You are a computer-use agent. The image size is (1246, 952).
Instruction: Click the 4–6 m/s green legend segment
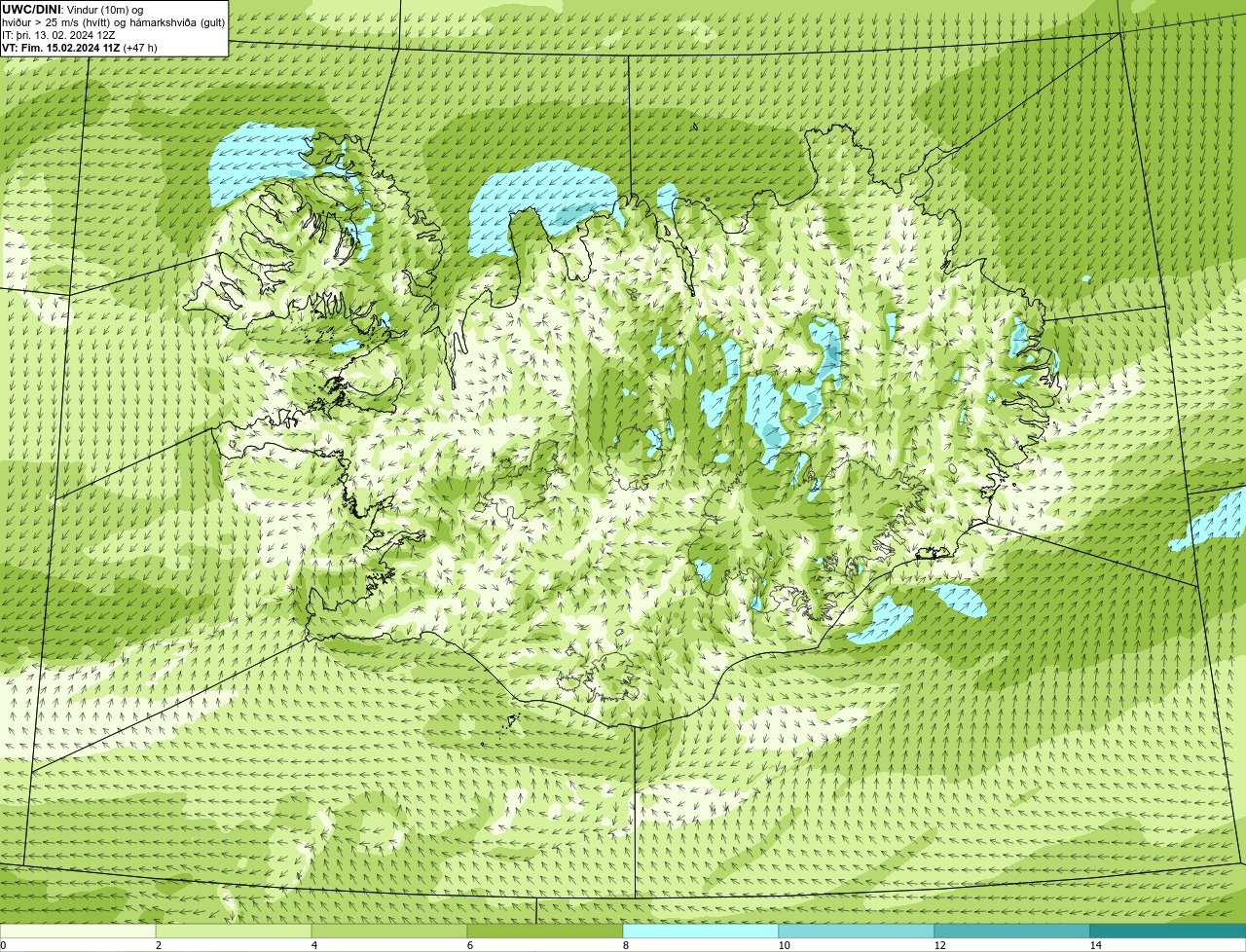tap(389, 931)
